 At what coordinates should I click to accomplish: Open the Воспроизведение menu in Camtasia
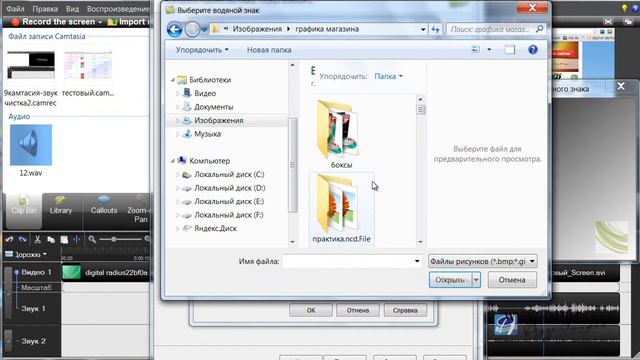click(x=118, y=9)
